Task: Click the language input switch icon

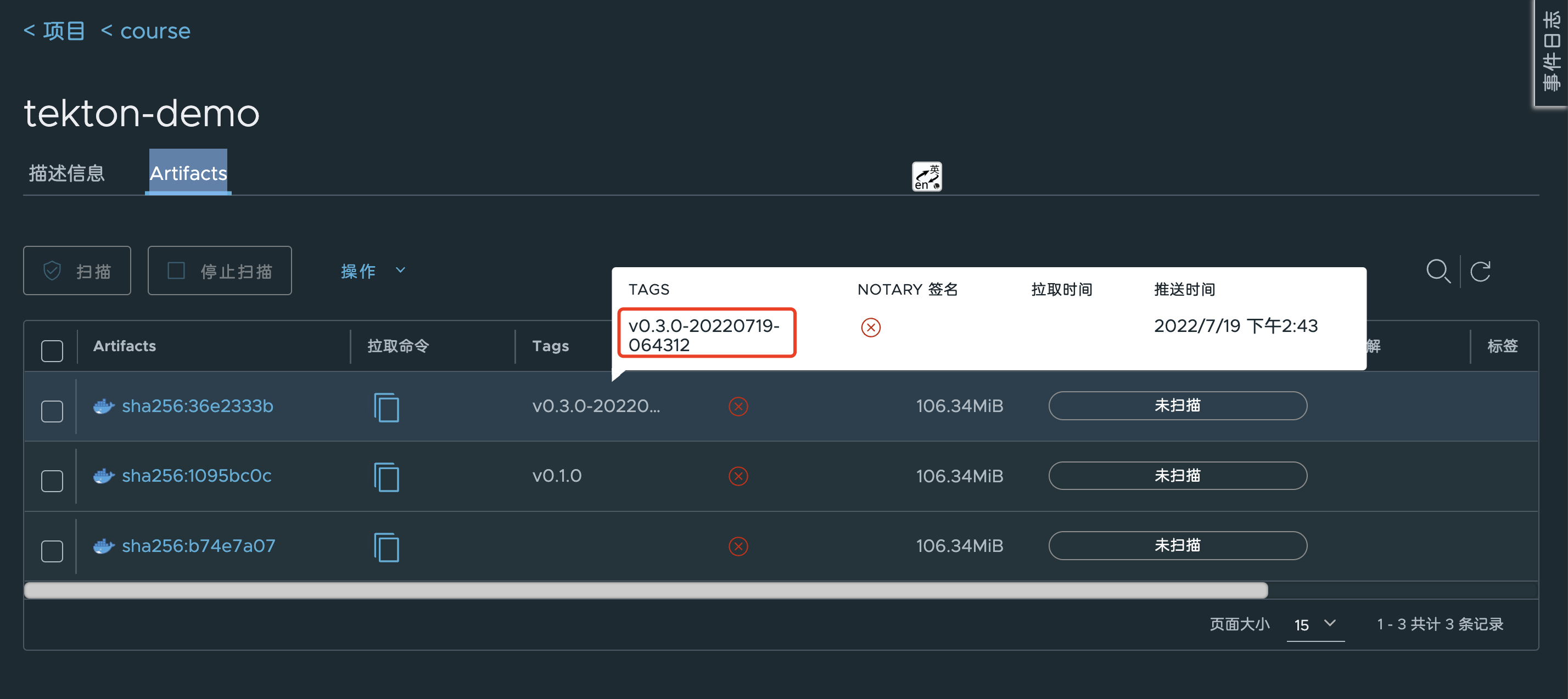Action: [x=926, y=177]
